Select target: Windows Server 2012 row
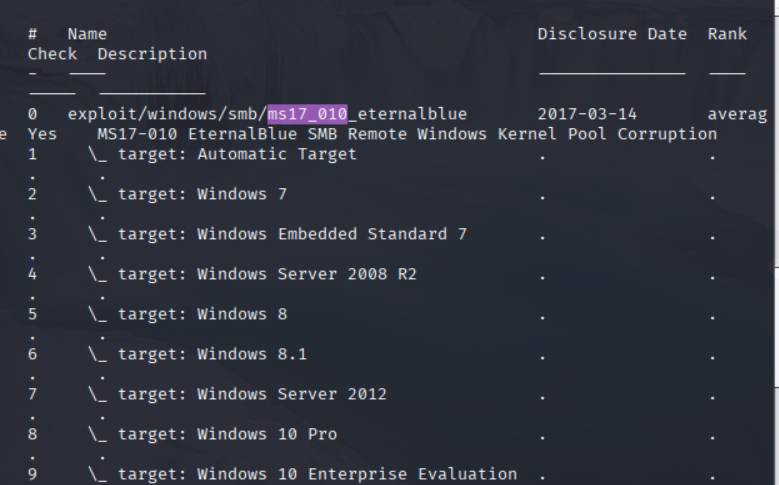Image resolution: width=779 pixels, height=485 pixels. pos(237,394)
